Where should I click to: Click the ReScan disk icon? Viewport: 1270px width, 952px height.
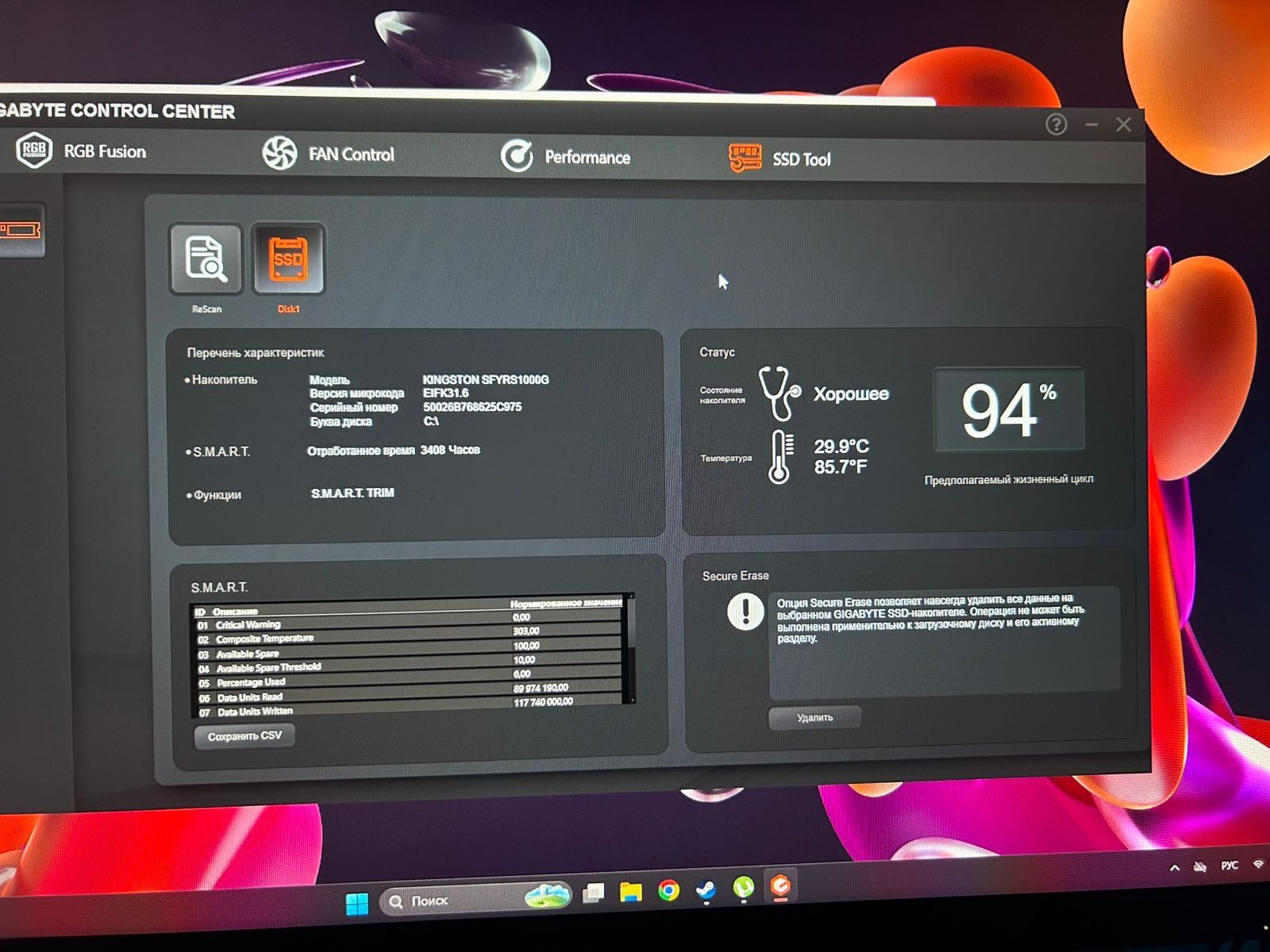coord(206,259)
